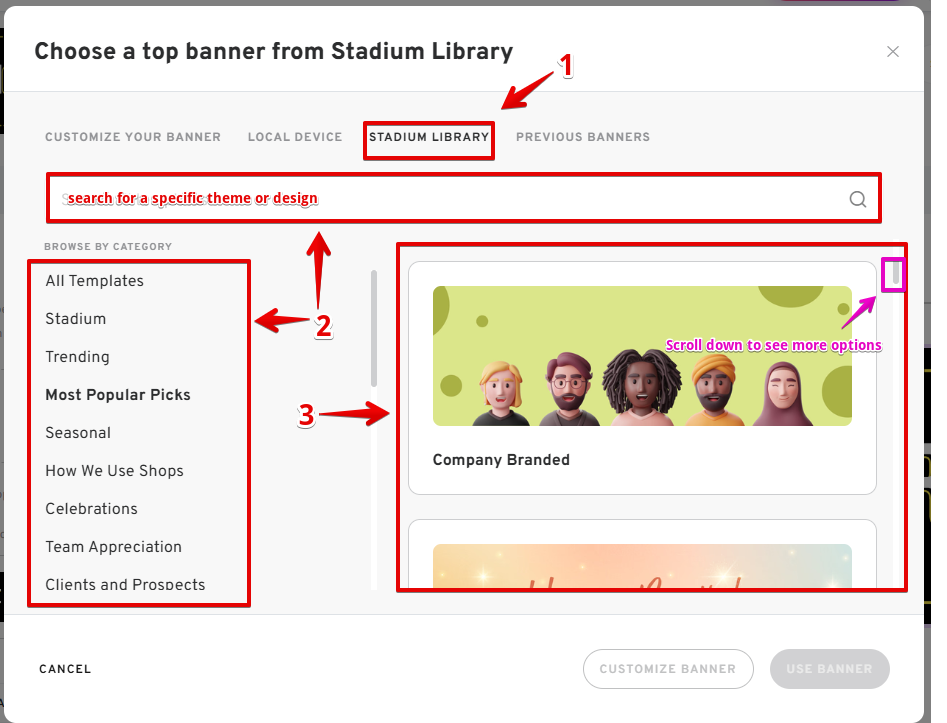Select All Templates category
This screenshot has width=947, height=723.
95,281
